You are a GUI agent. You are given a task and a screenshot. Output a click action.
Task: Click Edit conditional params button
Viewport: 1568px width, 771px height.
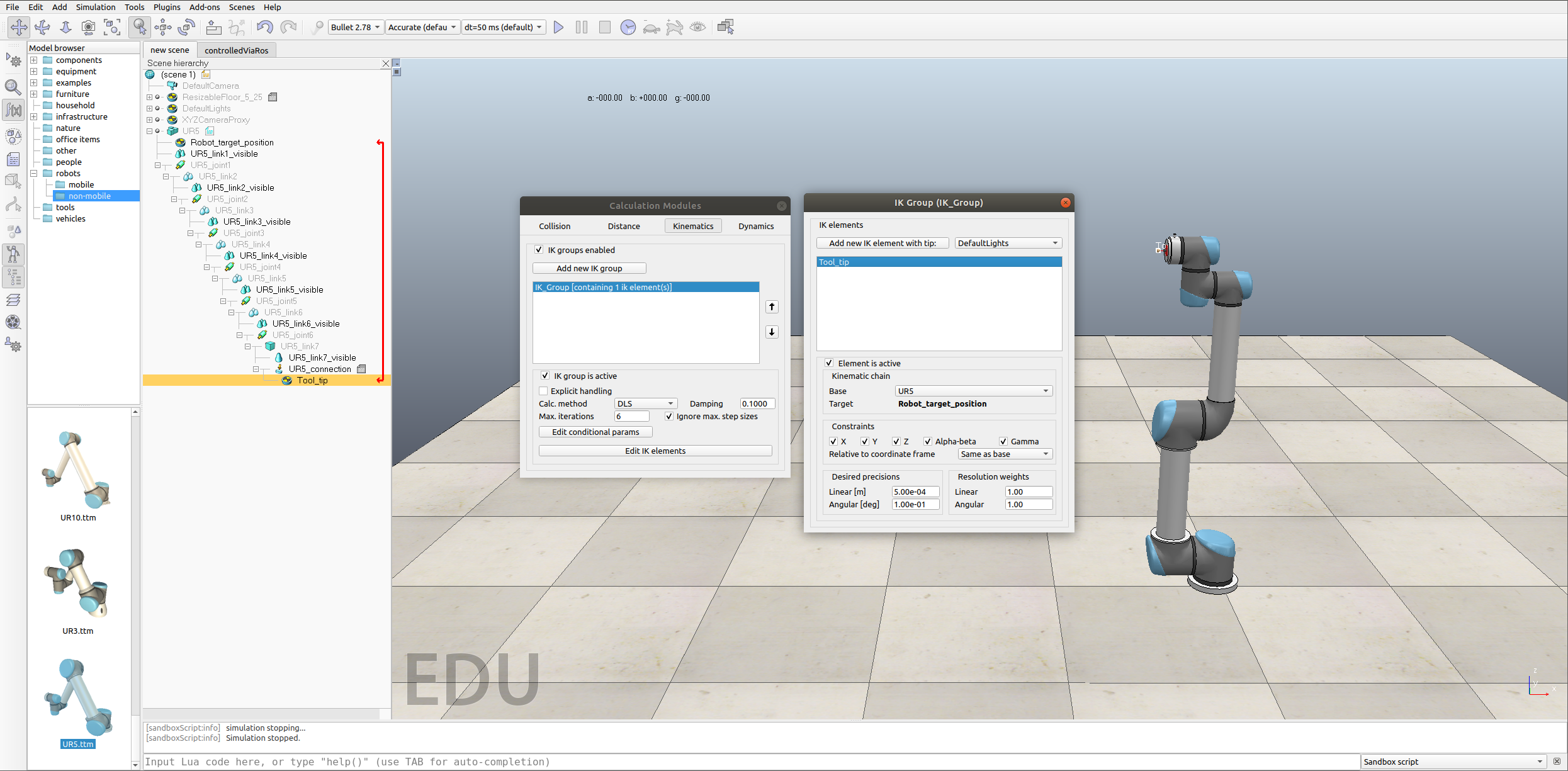coord(595,432)
